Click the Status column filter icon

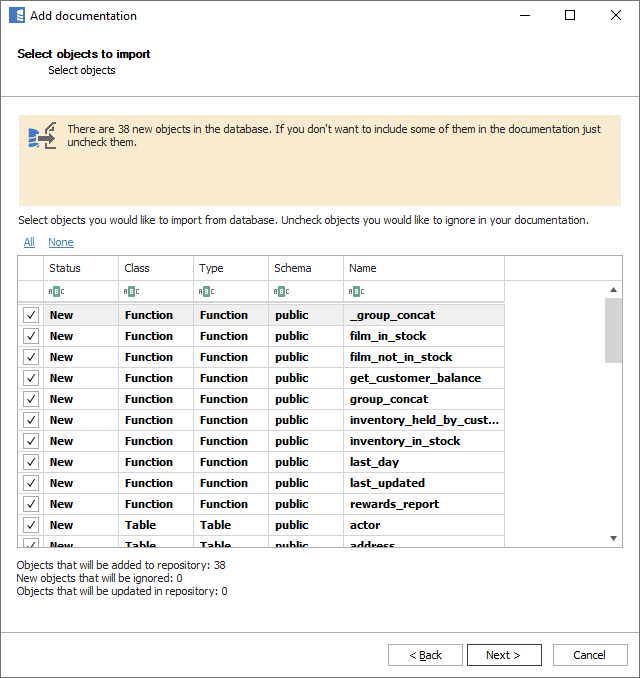pyautogui.click(x=56, y=292)
